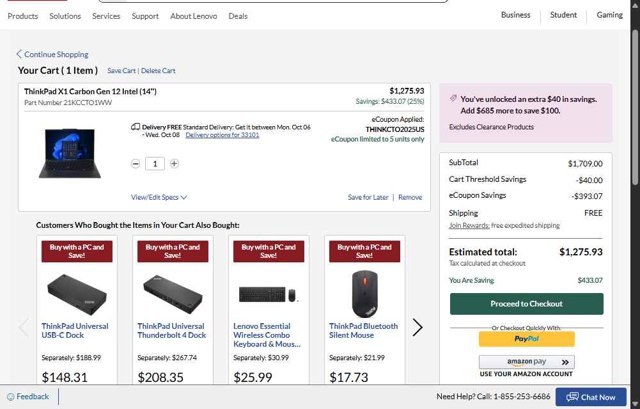The width and height of the screenshot is (640, 409).
Task: Click Proceed to Checkout button
Action: (527, 304)
